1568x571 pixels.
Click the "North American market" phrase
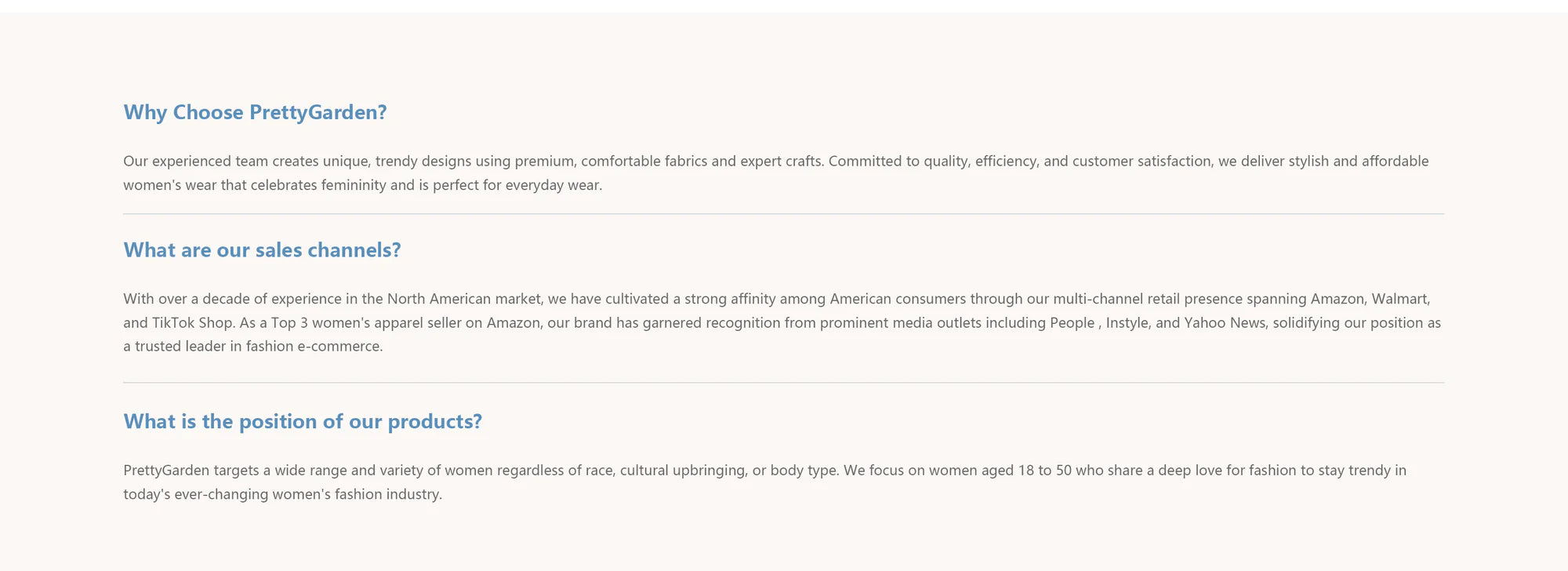pyautogui.click(x=464, y=299)
